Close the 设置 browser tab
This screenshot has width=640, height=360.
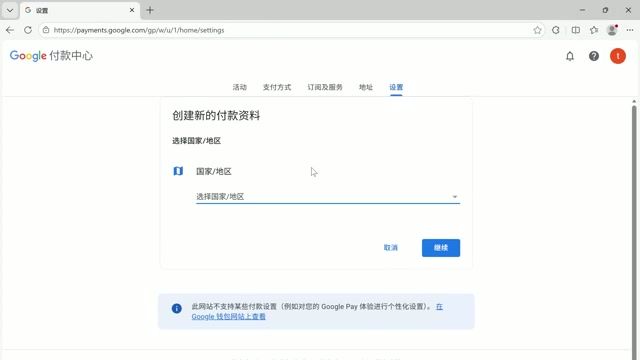click(132, 10)
